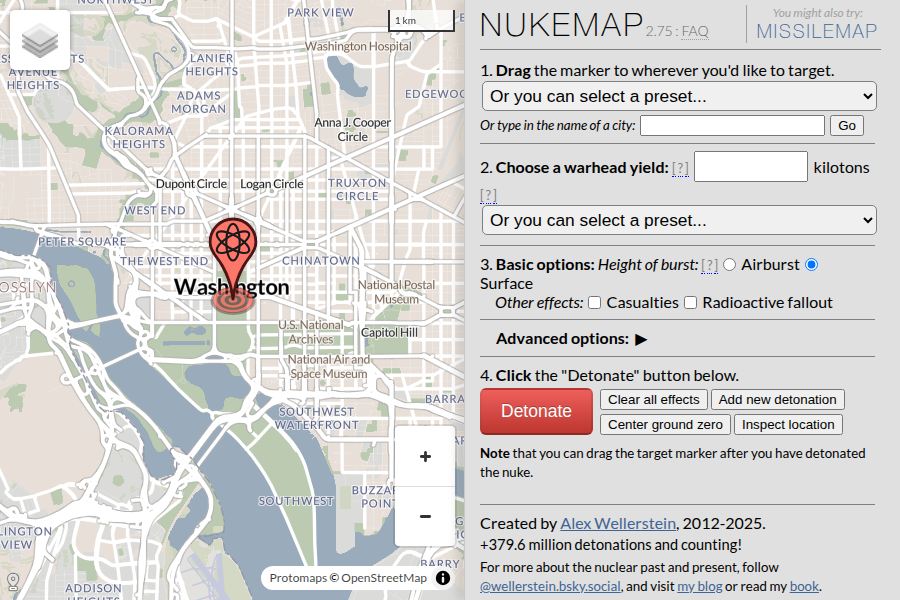Open Alex Wellerstein link
The width and height of the screenshot is (900, 600).
(618, 524)
